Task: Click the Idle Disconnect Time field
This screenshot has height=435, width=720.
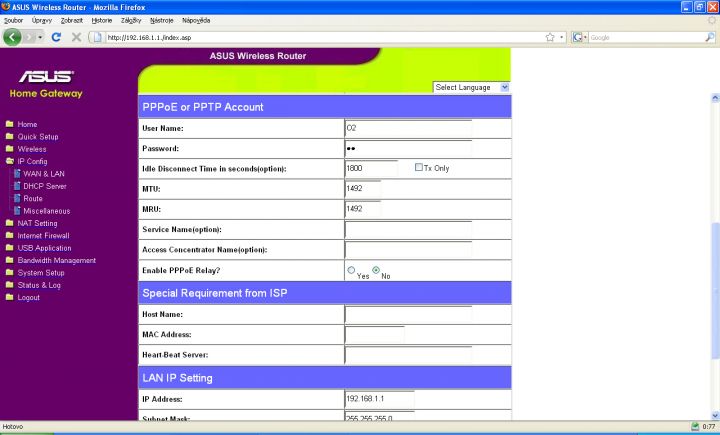Action: pos(371,169)
